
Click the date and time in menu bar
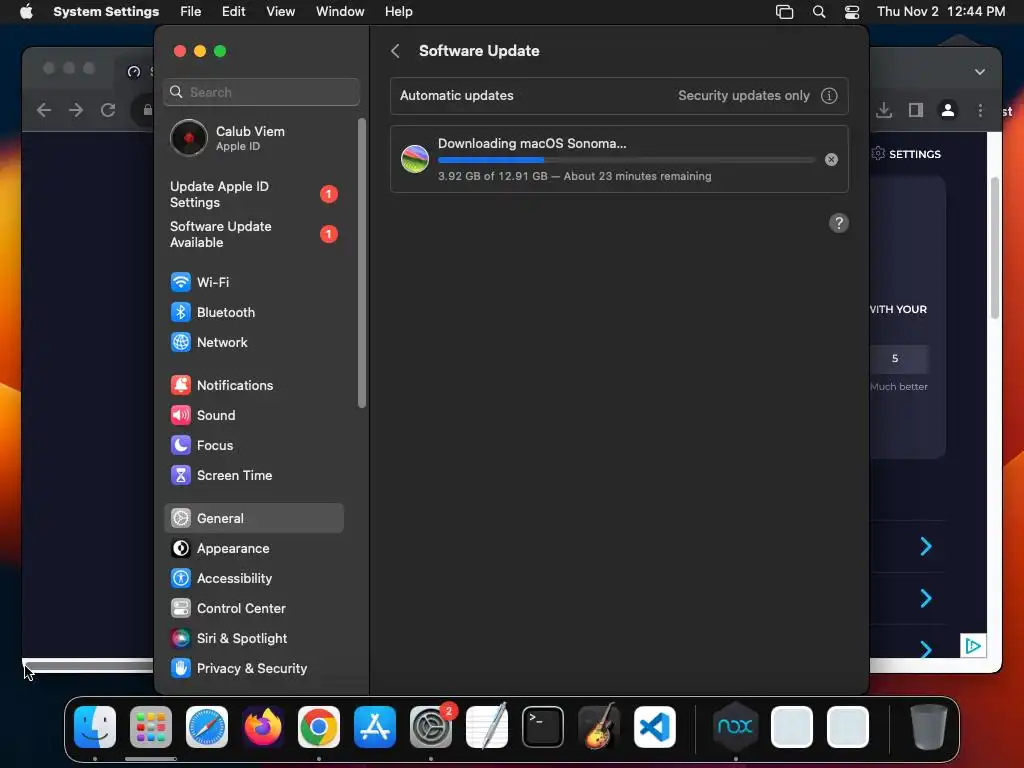[x=940, y=12]
